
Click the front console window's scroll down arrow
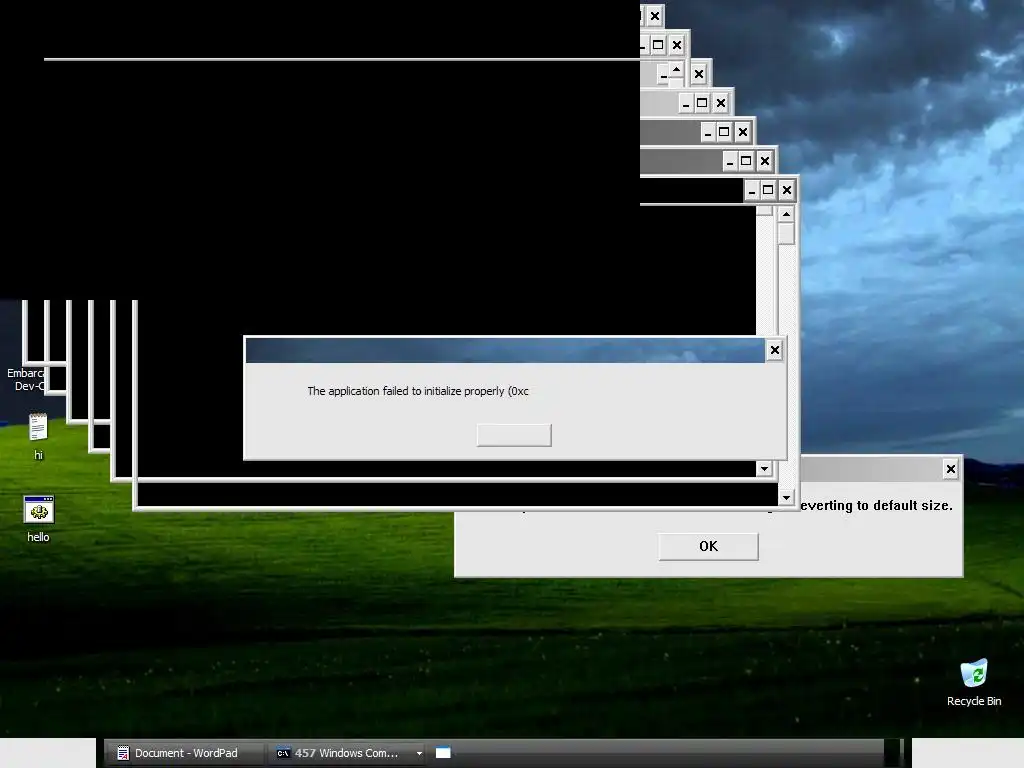[786, 498]
